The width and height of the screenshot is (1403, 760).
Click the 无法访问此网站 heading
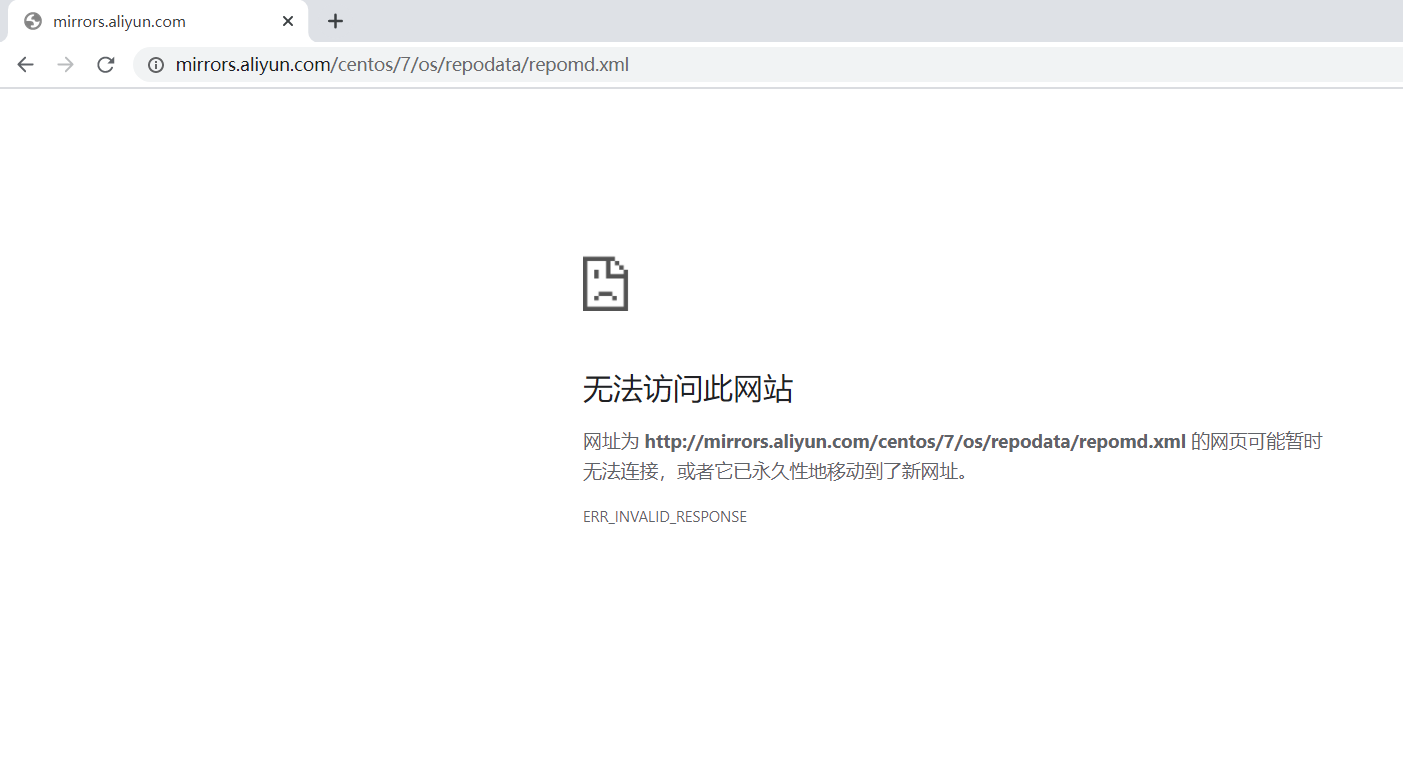click(x=687, y=389)
